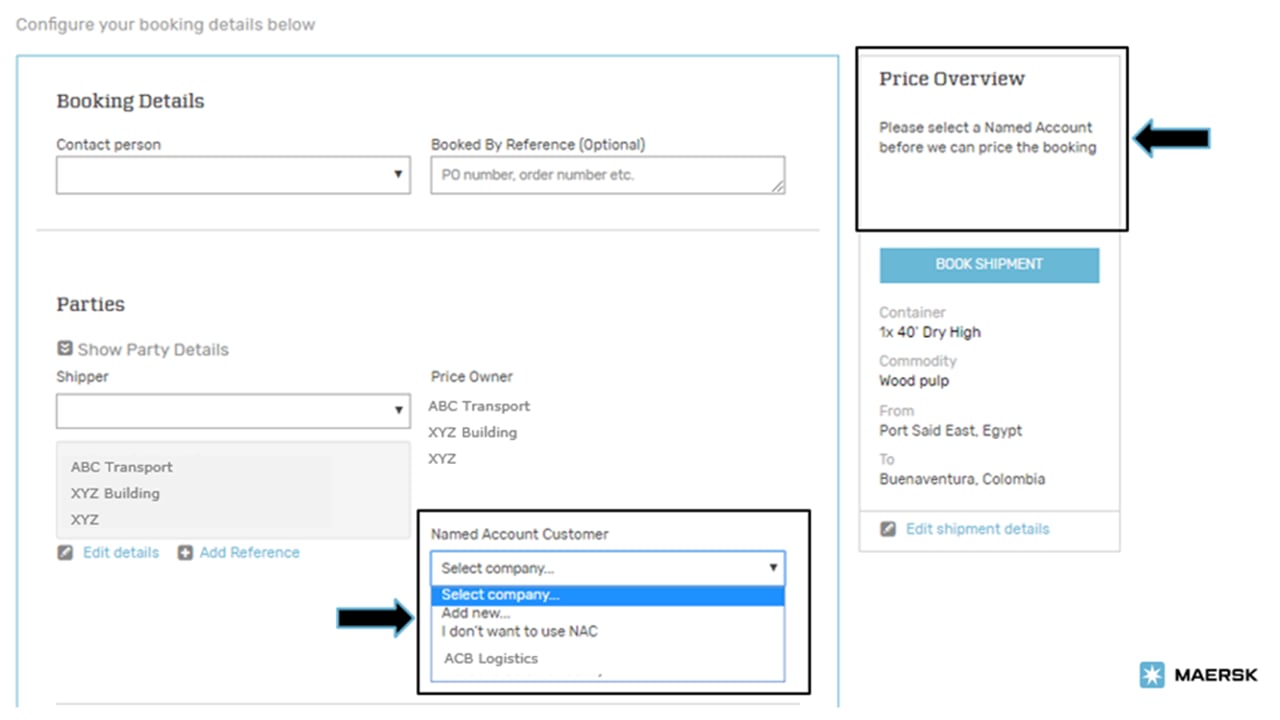Select ACB Logistics from the list
This screenshot has width=1280, height=720.
coord(491,658)
